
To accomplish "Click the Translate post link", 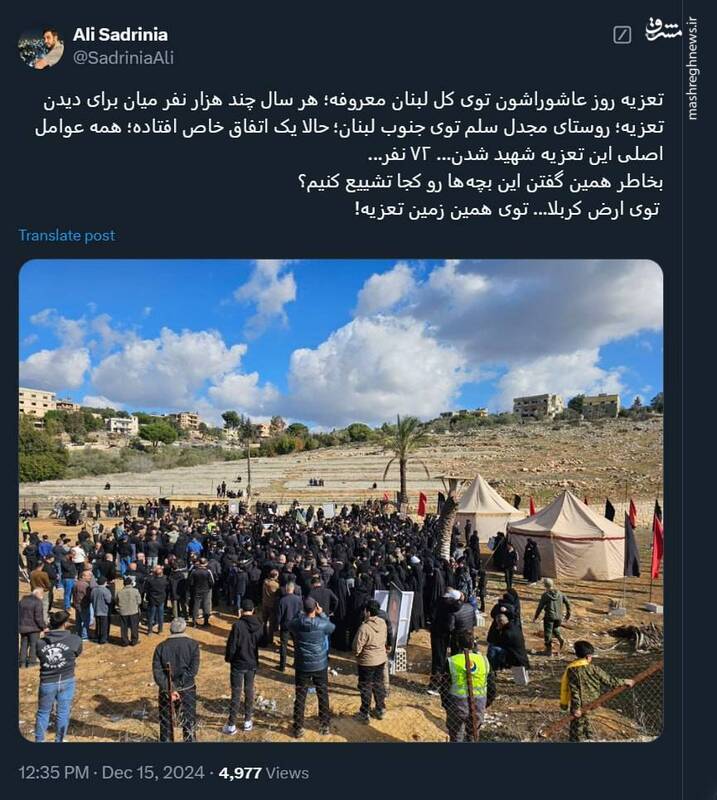I will [x=67, y=235].
